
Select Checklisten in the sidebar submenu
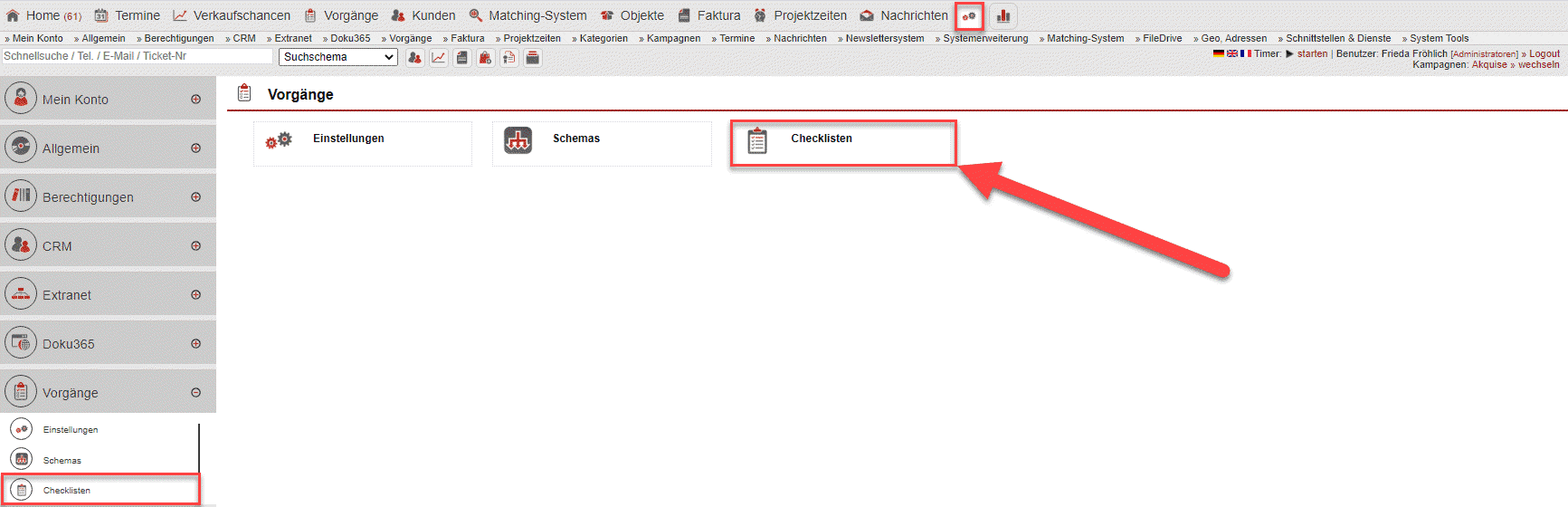pos(67,491)
